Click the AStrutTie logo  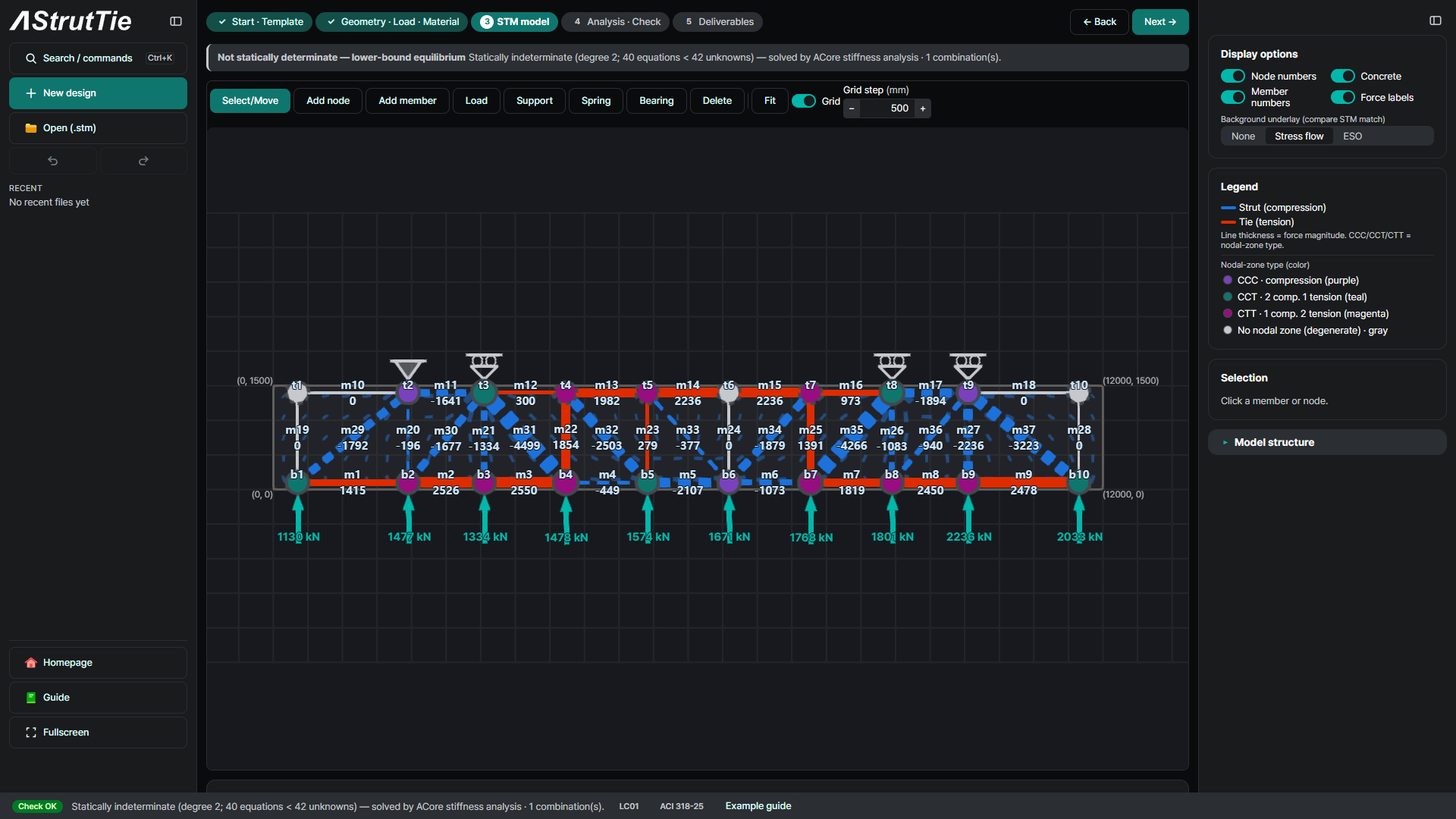[x=71, y=21]
